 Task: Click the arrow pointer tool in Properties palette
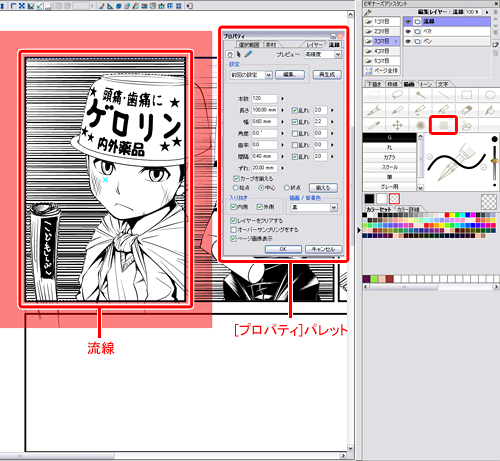click(x=239, y=54)
